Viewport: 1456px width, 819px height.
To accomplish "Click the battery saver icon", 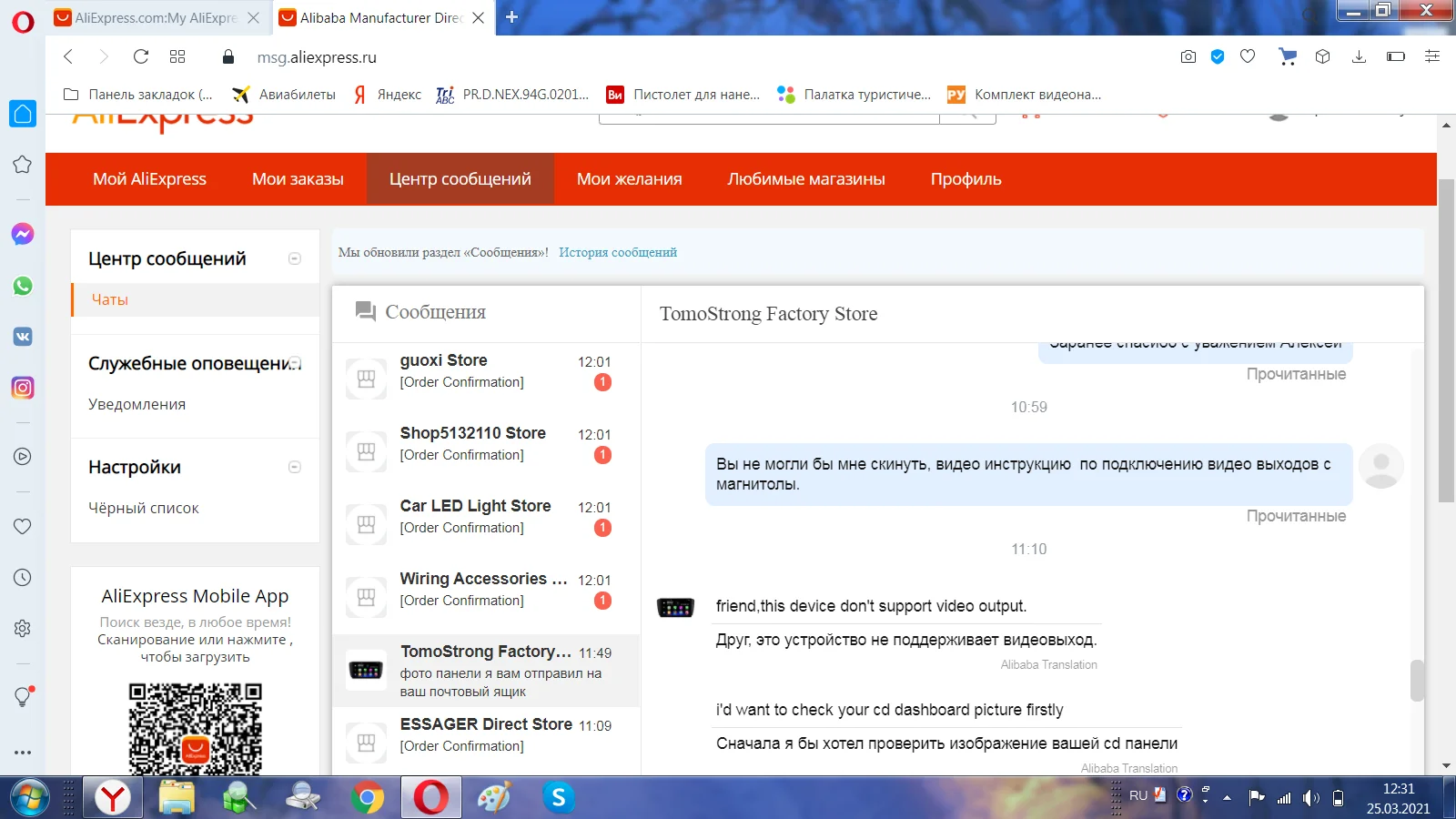I will (1396, 56).
